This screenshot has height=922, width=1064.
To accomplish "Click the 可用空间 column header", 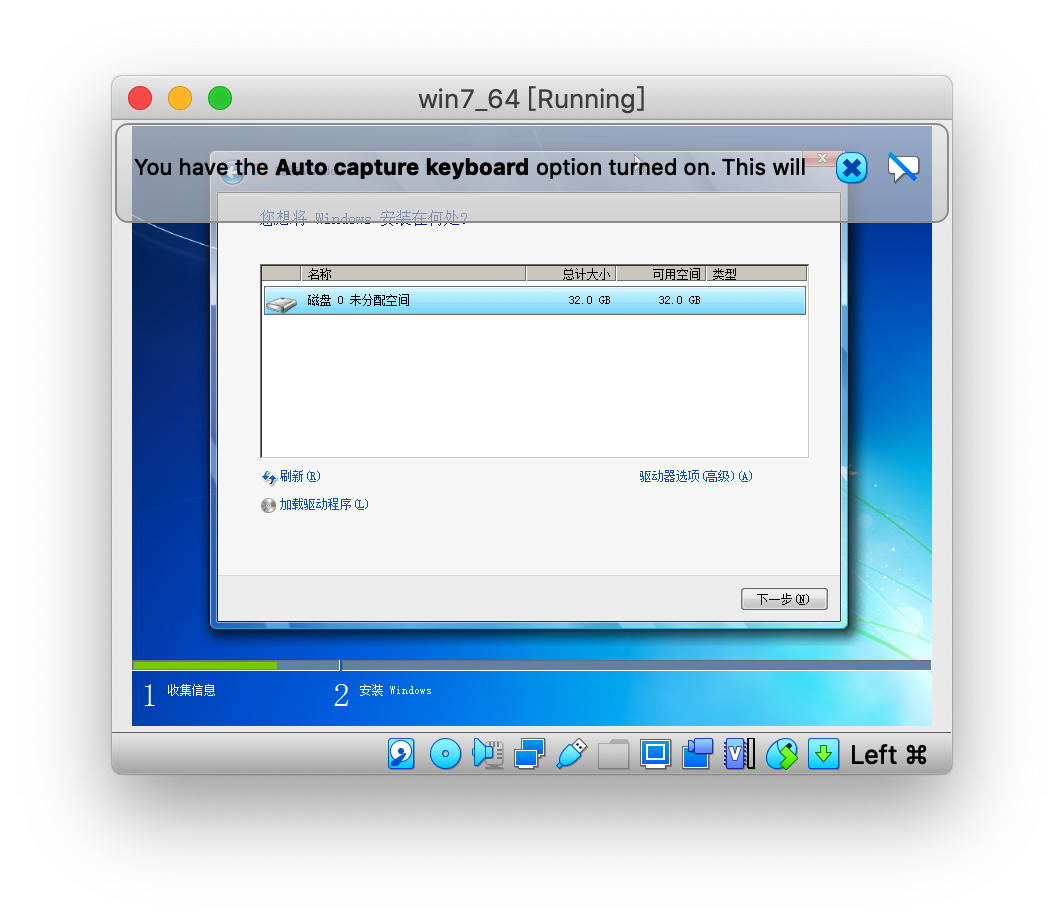I will (x=661, y=273).
